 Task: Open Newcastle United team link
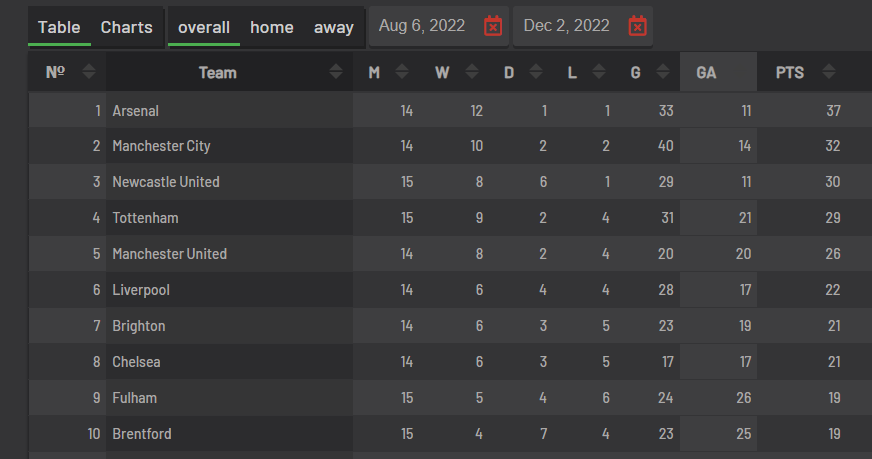[x=166, y=182]
